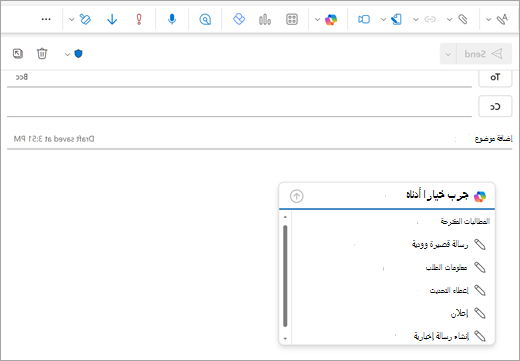This screenshot has width=520, height=361.
Task: Expand the chevron beside the shield icon
Action: pyautogui.click(x=67, y=54)
